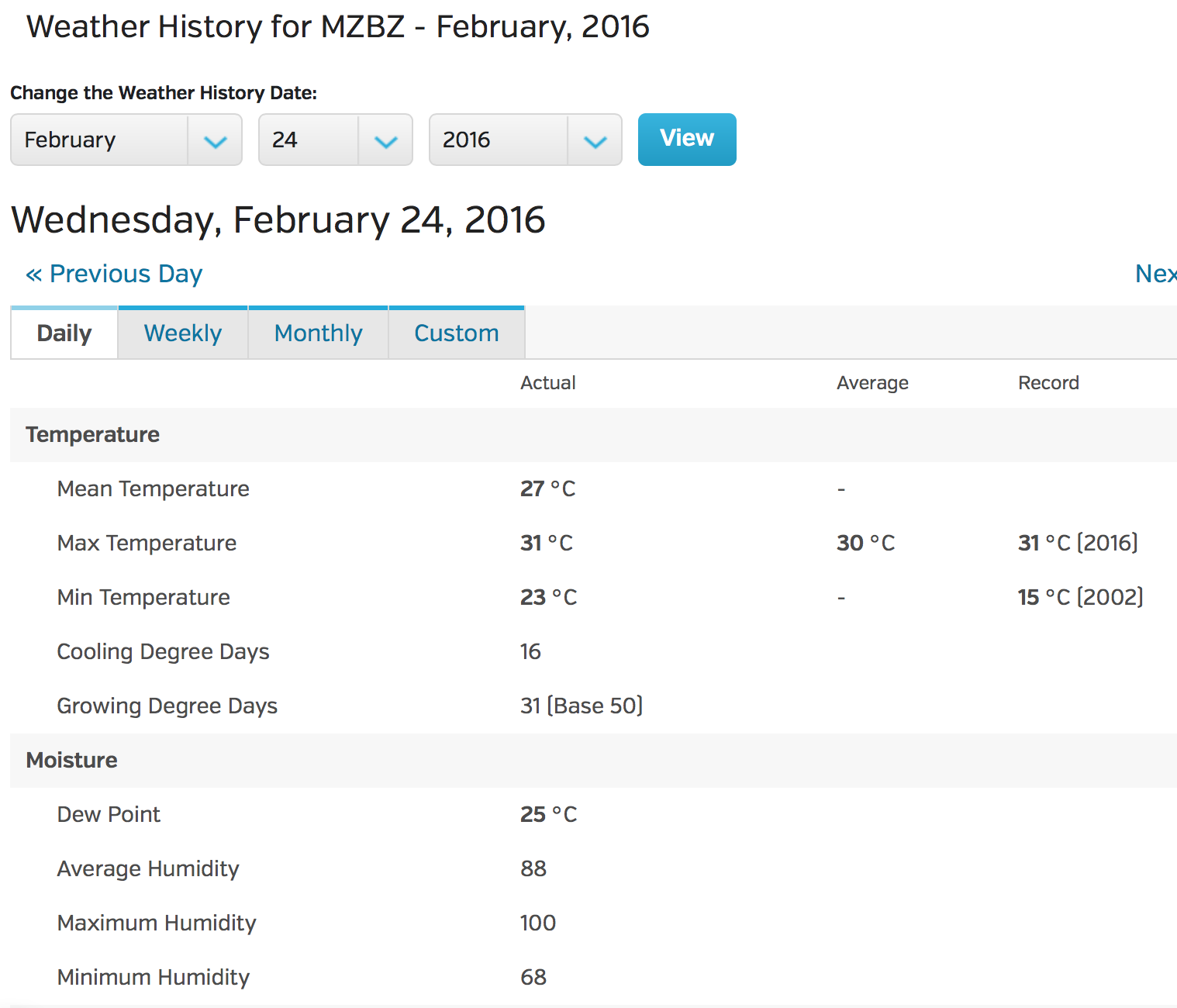The height and width of the screenshot is (1008, 1177).
Task: Click the chevron arrow beside day 24
Action: (385, 141)
